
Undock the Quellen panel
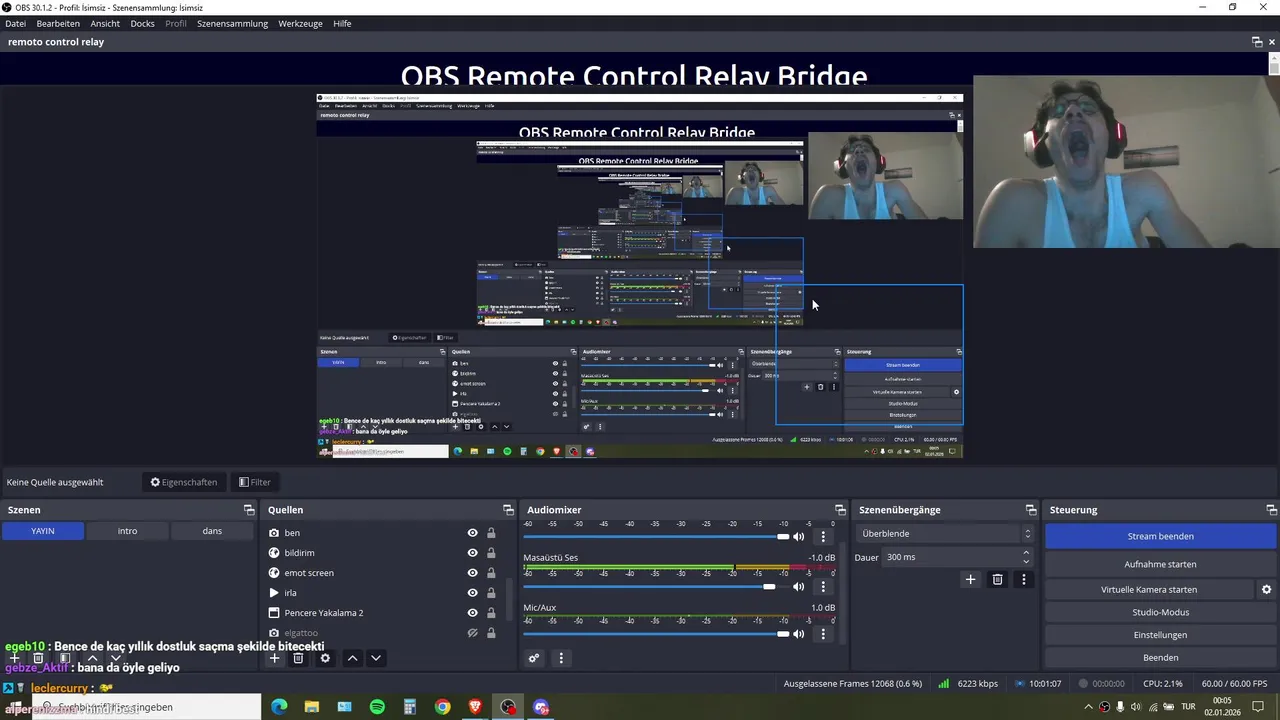[508, 510]
